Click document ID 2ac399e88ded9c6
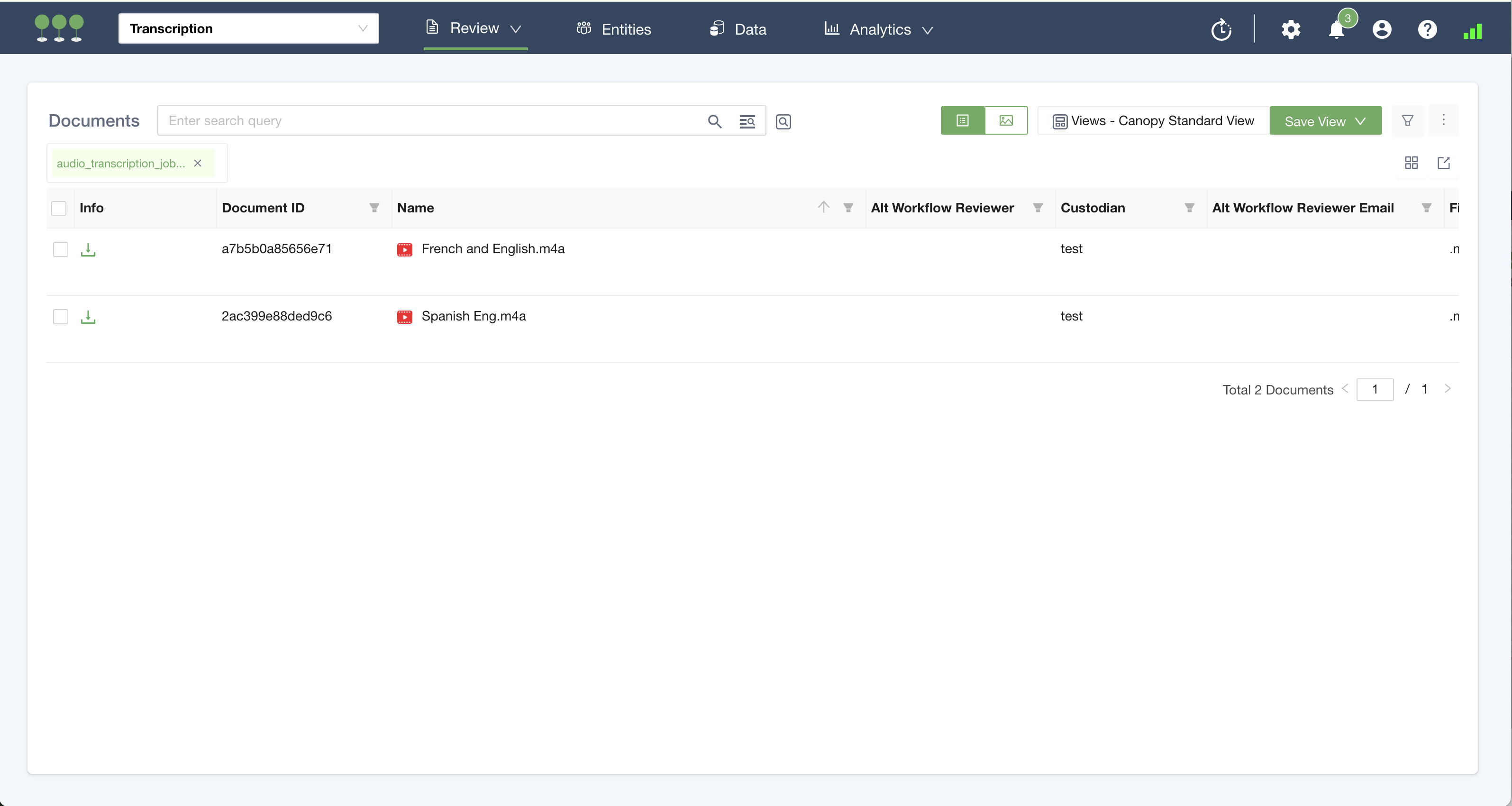Viewport: 1512px width, 806px height. (x=276, y=316)
